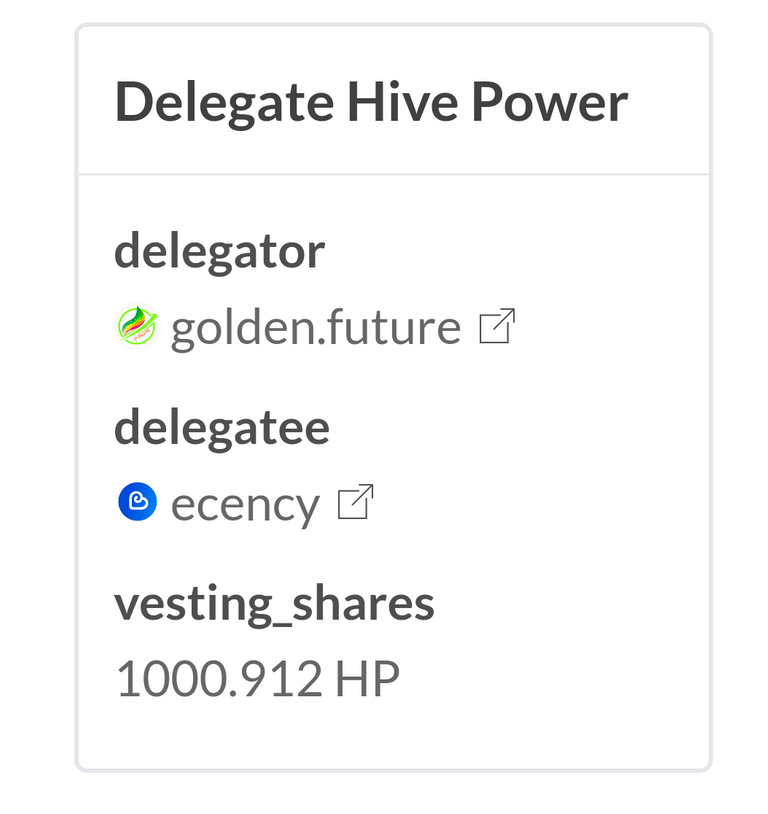This screenshot has height=814, width=768.
Task: Open ecency external link icon
Action: 356,501
